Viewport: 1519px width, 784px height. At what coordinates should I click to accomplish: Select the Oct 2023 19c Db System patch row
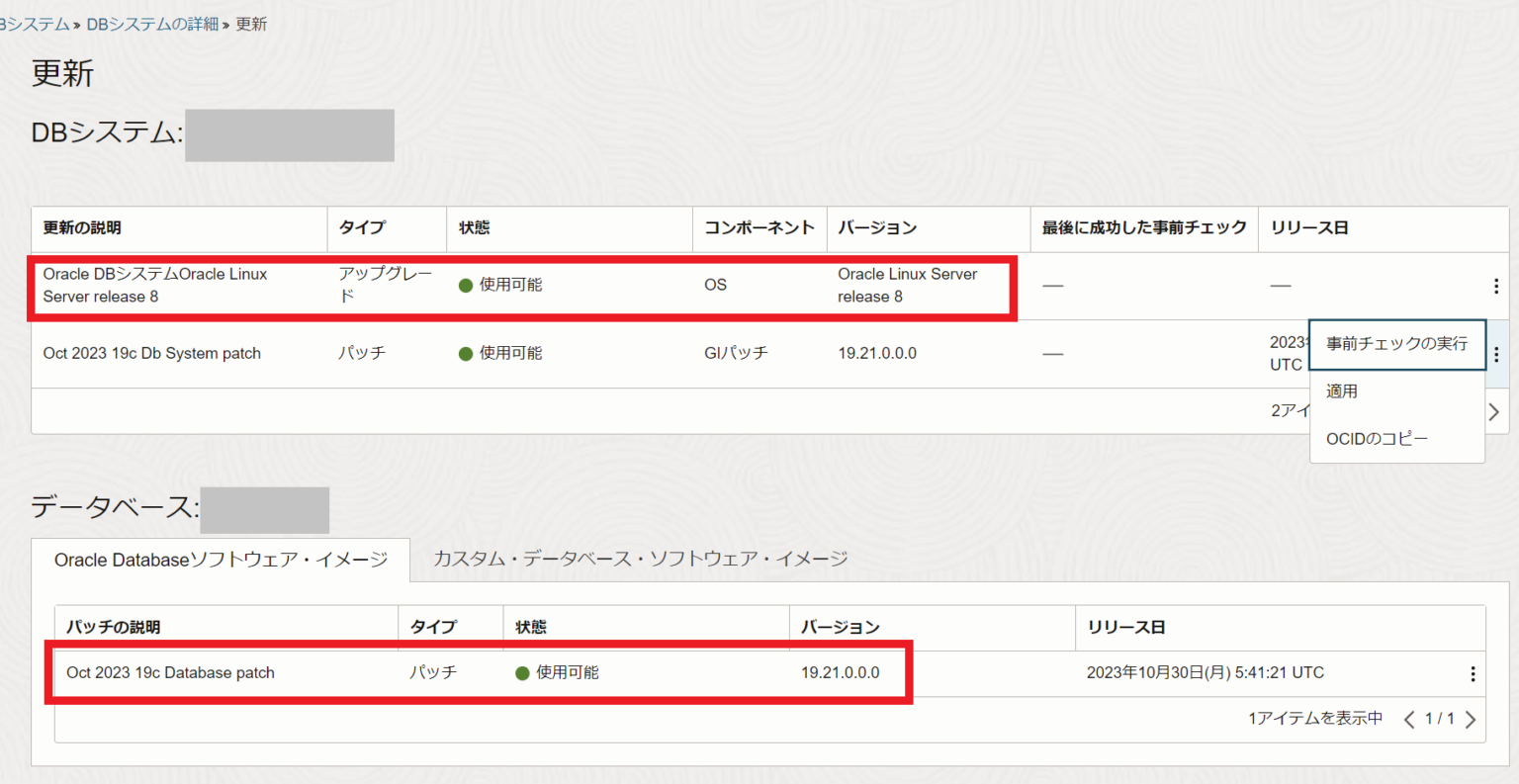(x=150, y=353)
